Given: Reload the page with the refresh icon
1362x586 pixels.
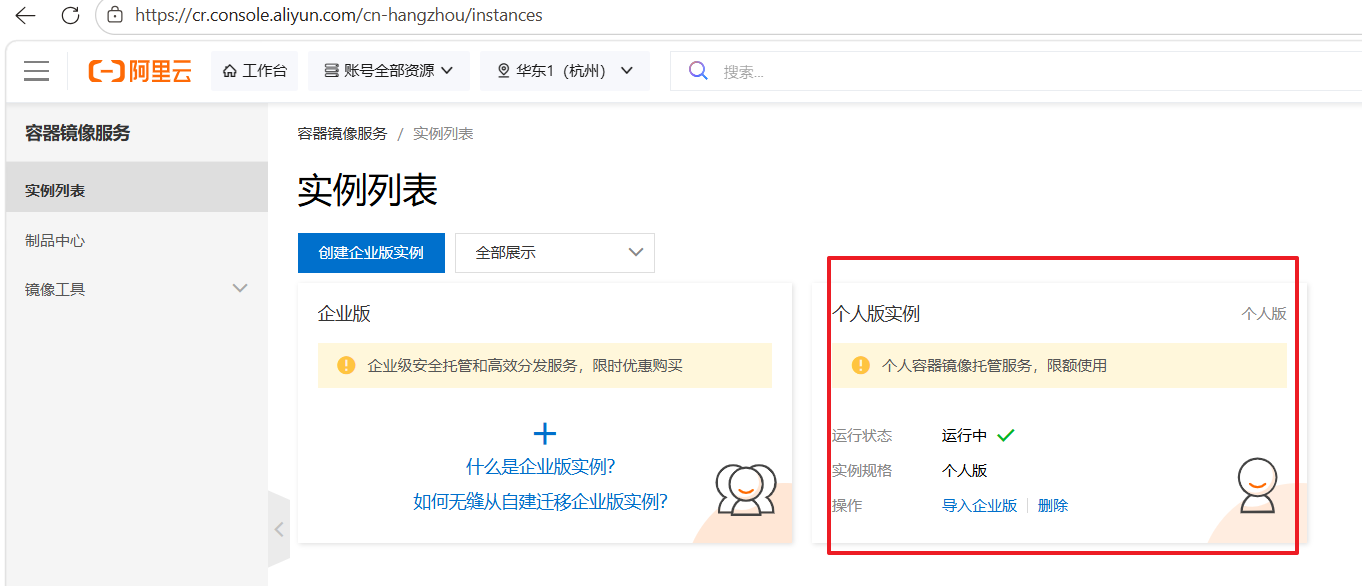Looking at the screenshot, I should click(x=70, y=15).
